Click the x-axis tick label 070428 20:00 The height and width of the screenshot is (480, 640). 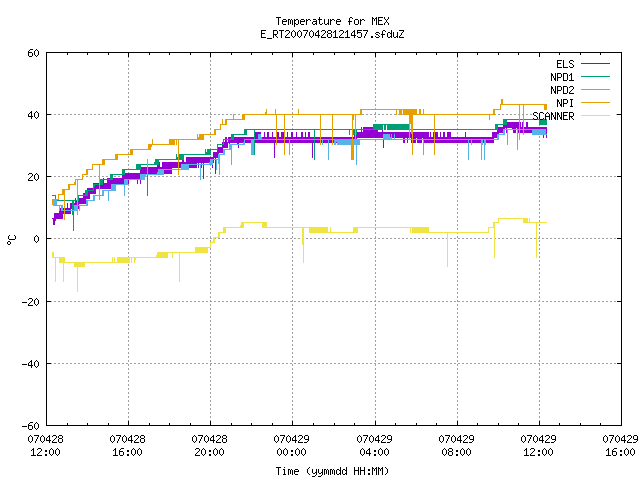click(209, 446)
